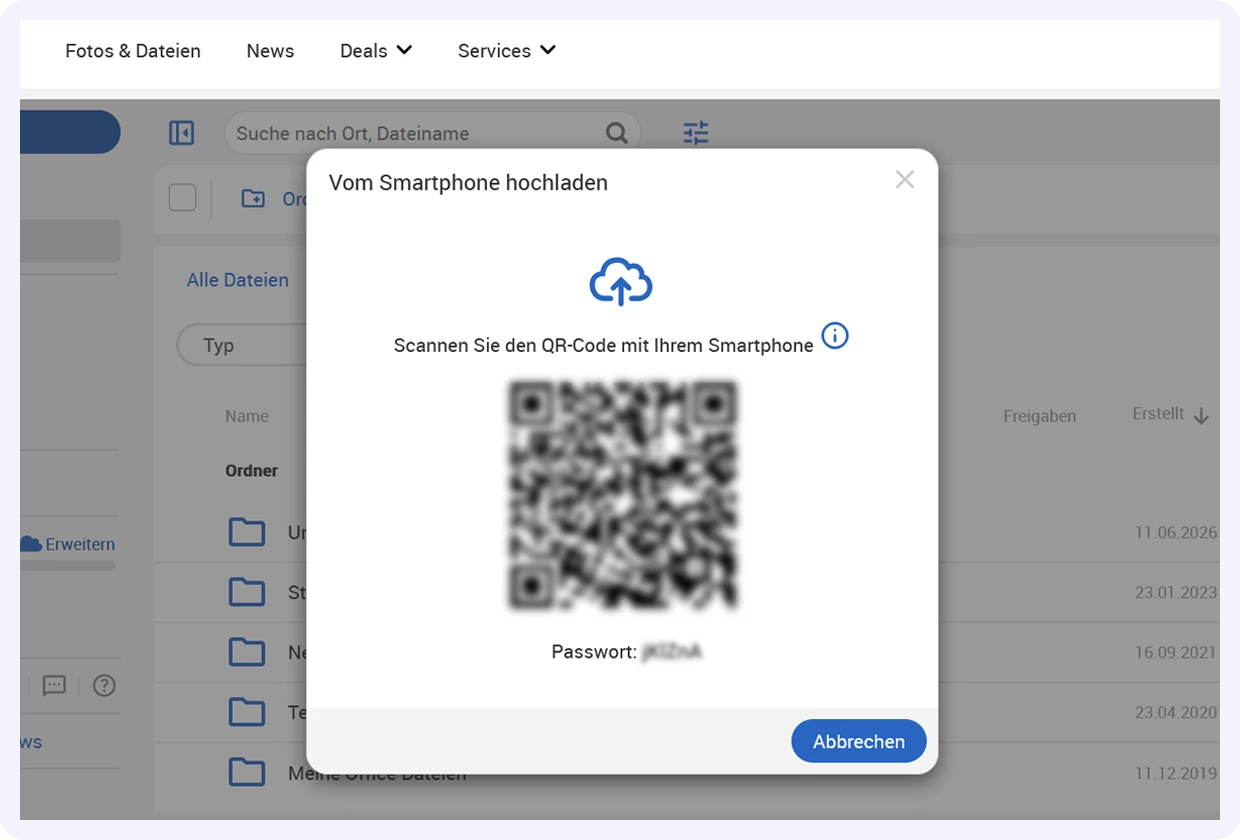Click the Suche nach Ort, Dateiname field
Viewport: 1240px width, 840px height.
coord(432,133)
